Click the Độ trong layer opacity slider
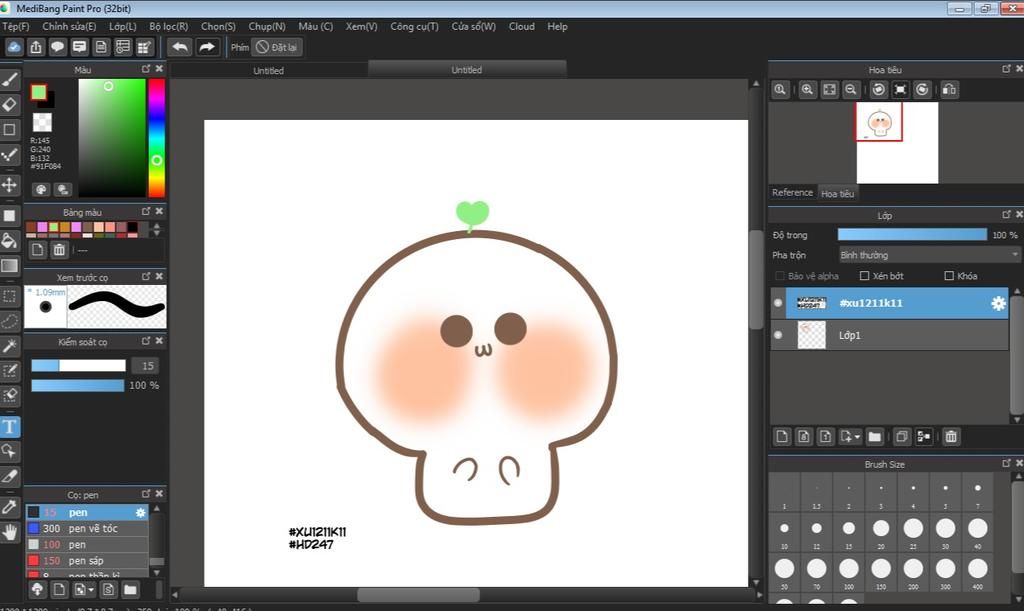Viewport: 1024px width, 611px height. click(x=912, y=235)
